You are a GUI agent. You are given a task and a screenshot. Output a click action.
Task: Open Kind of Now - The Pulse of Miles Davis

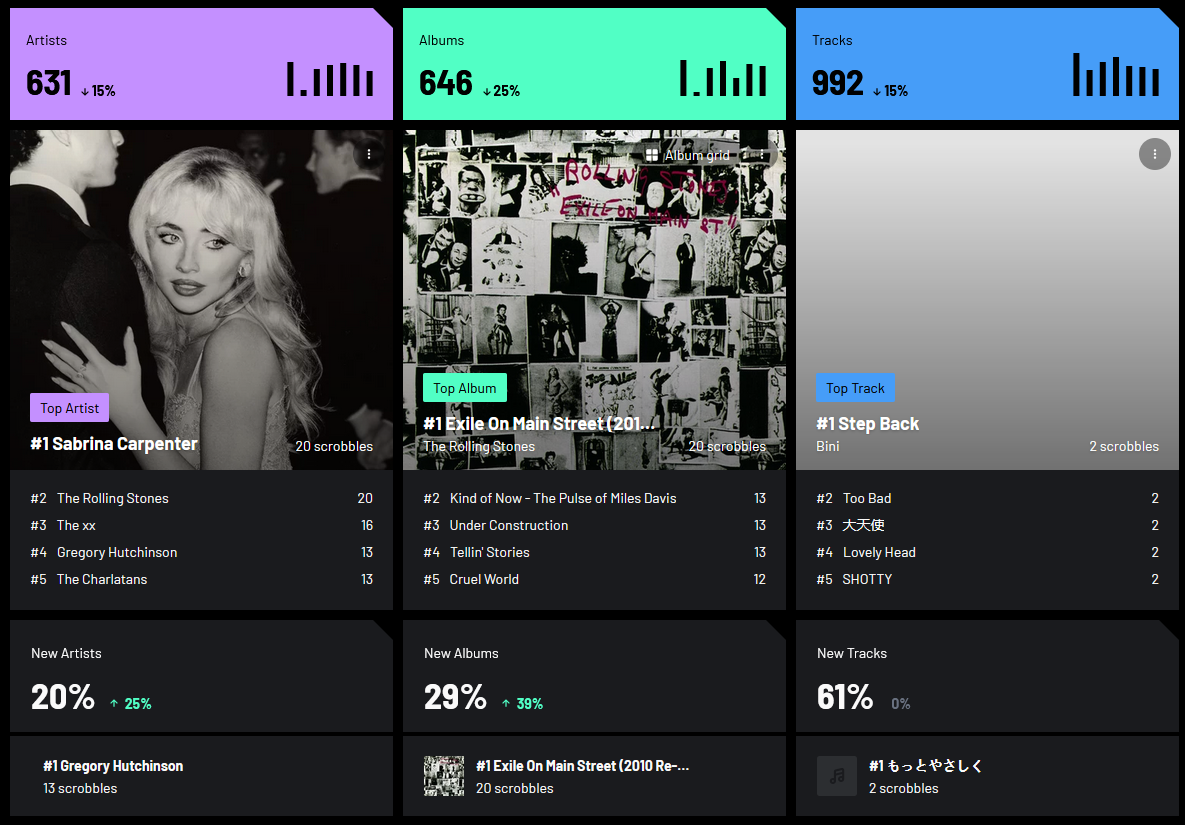(563, 498)
